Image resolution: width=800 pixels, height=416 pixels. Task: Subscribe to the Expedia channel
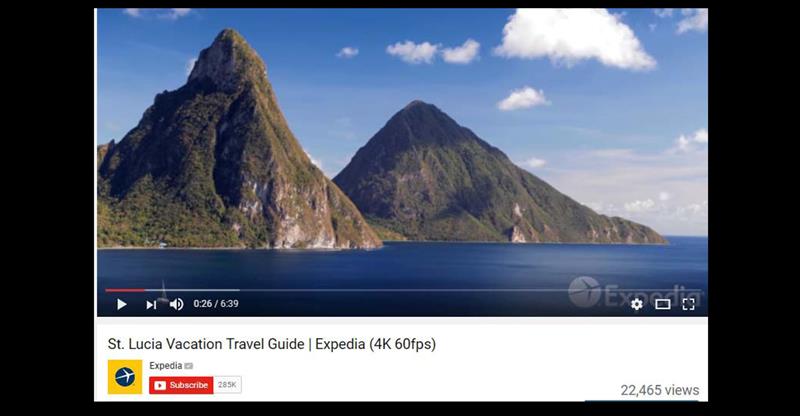(x=181, y=385)
